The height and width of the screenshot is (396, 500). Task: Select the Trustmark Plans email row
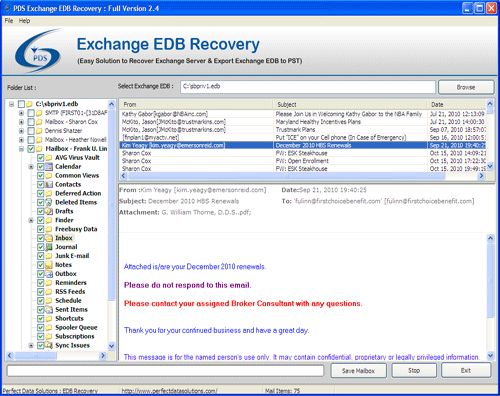(303, 130)
